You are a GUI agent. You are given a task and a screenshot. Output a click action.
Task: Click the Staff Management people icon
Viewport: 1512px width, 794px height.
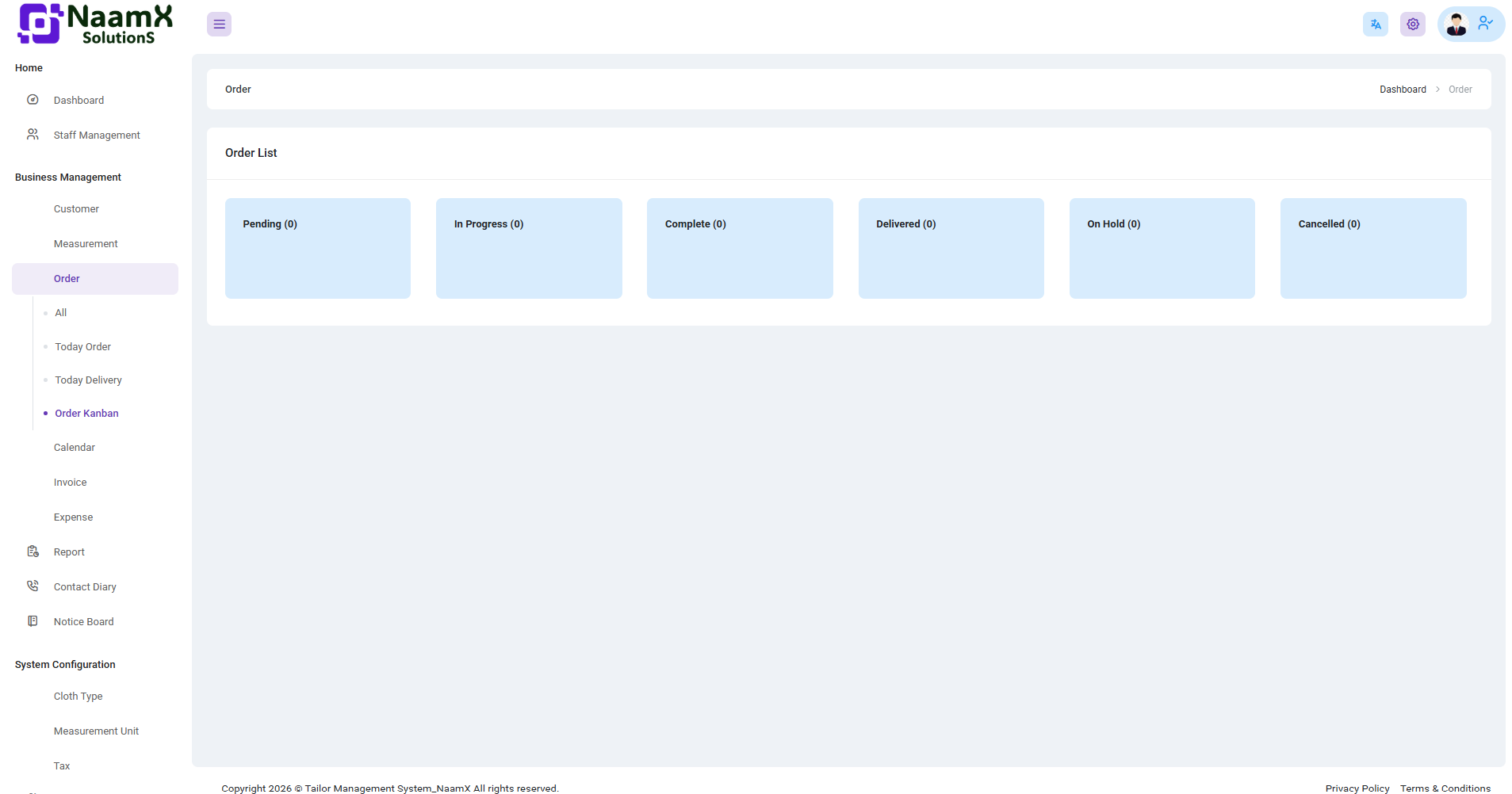33,135
